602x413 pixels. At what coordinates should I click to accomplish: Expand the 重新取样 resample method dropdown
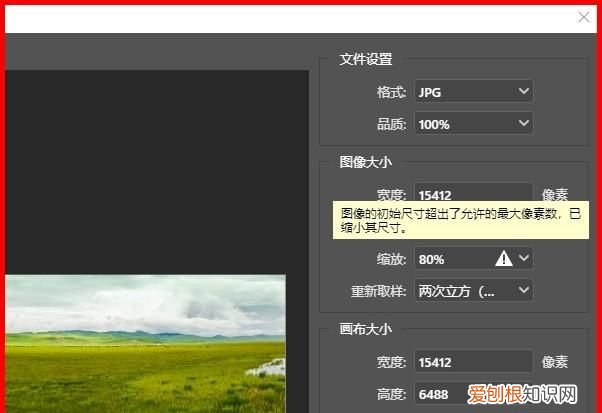point(474,291)
